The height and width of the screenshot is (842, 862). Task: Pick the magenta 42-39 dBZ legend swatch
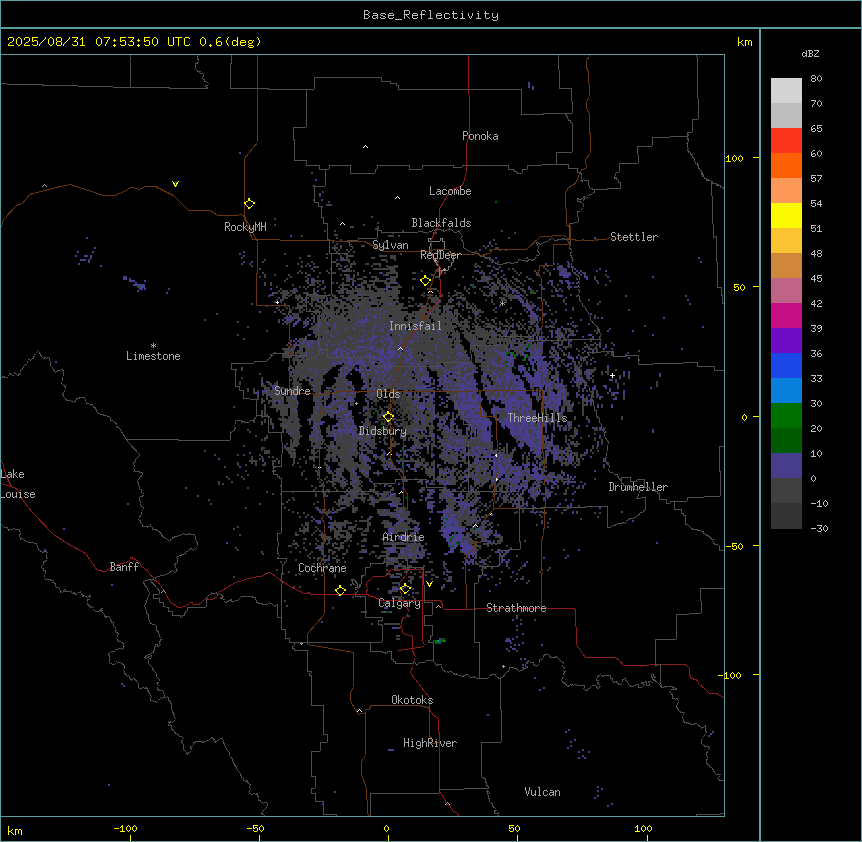[786, 316]
